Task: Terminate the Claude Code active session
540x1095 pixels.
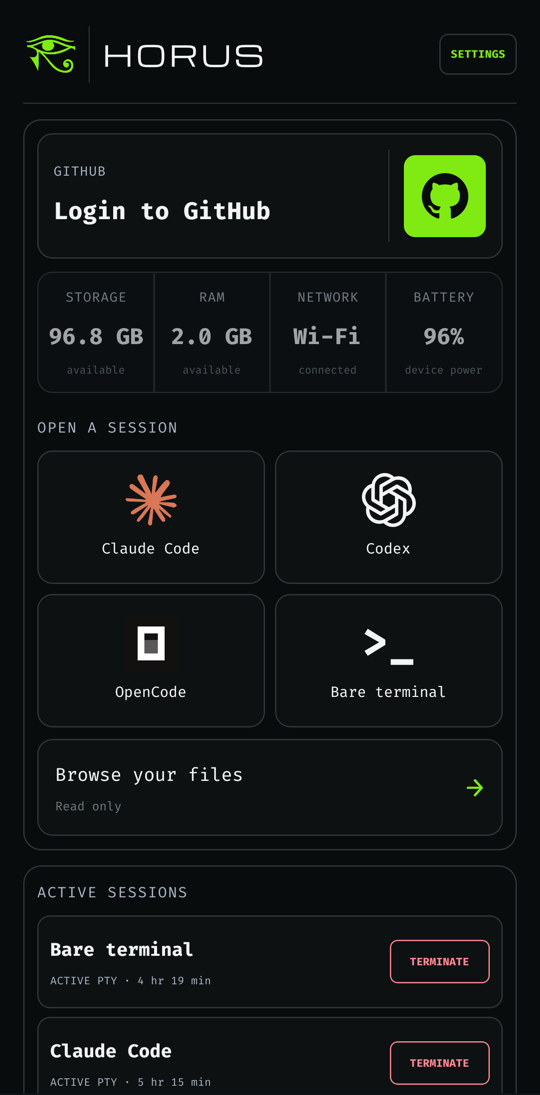Action: [x=439, y=1063]
